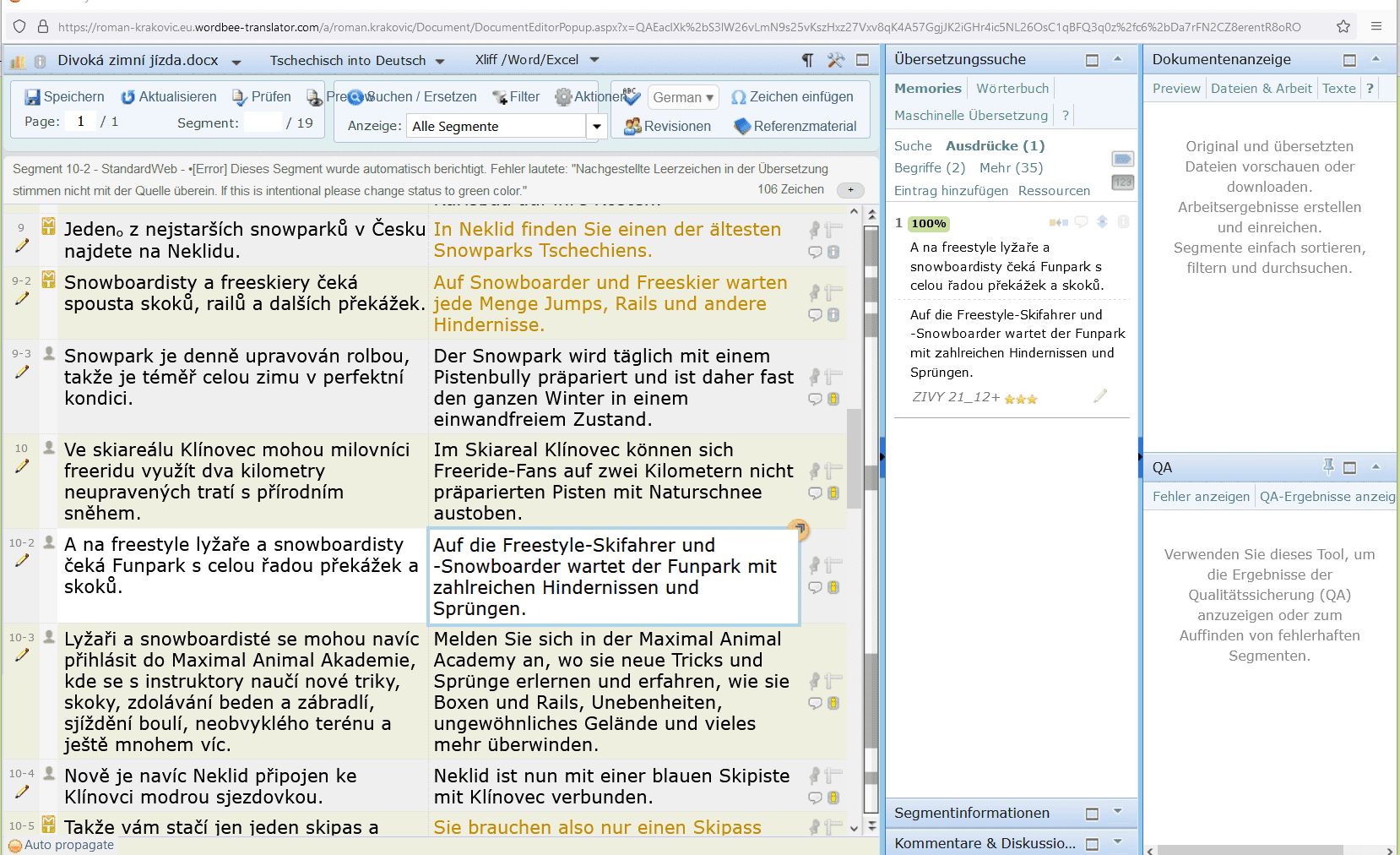Edit the translation memory match via pencil icon
Viewport: 1400px width, 855px height.
coord(1099,395)
